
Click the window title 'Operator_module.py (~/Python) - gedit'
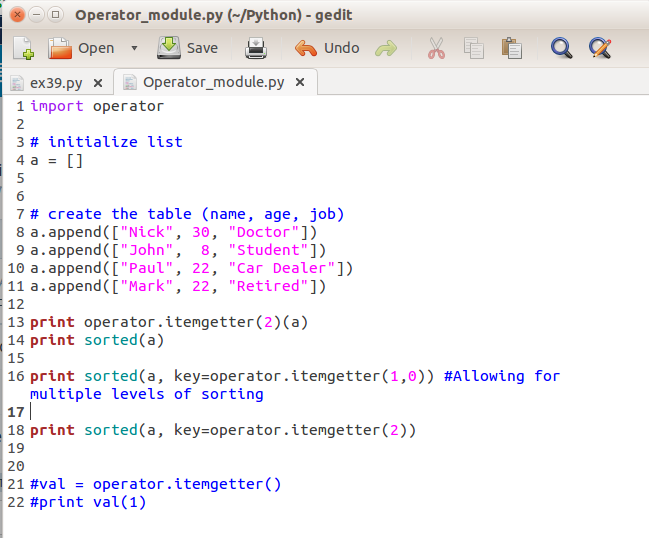tap(214, 15)
